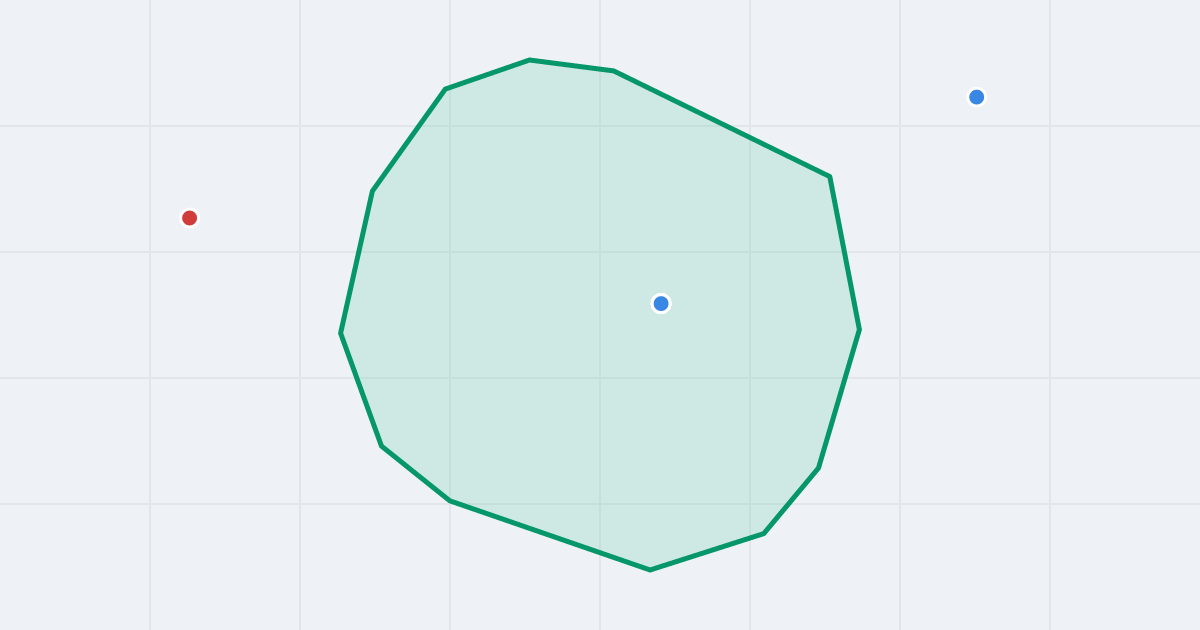
Task: Click the red dot
Action: tap(189, 218)
